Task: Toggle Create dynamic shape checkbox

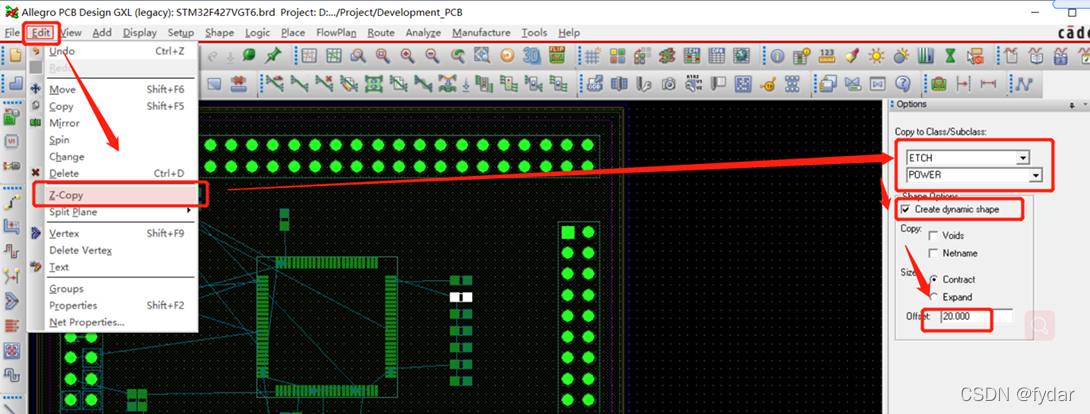Action: (x=905, y=209)
